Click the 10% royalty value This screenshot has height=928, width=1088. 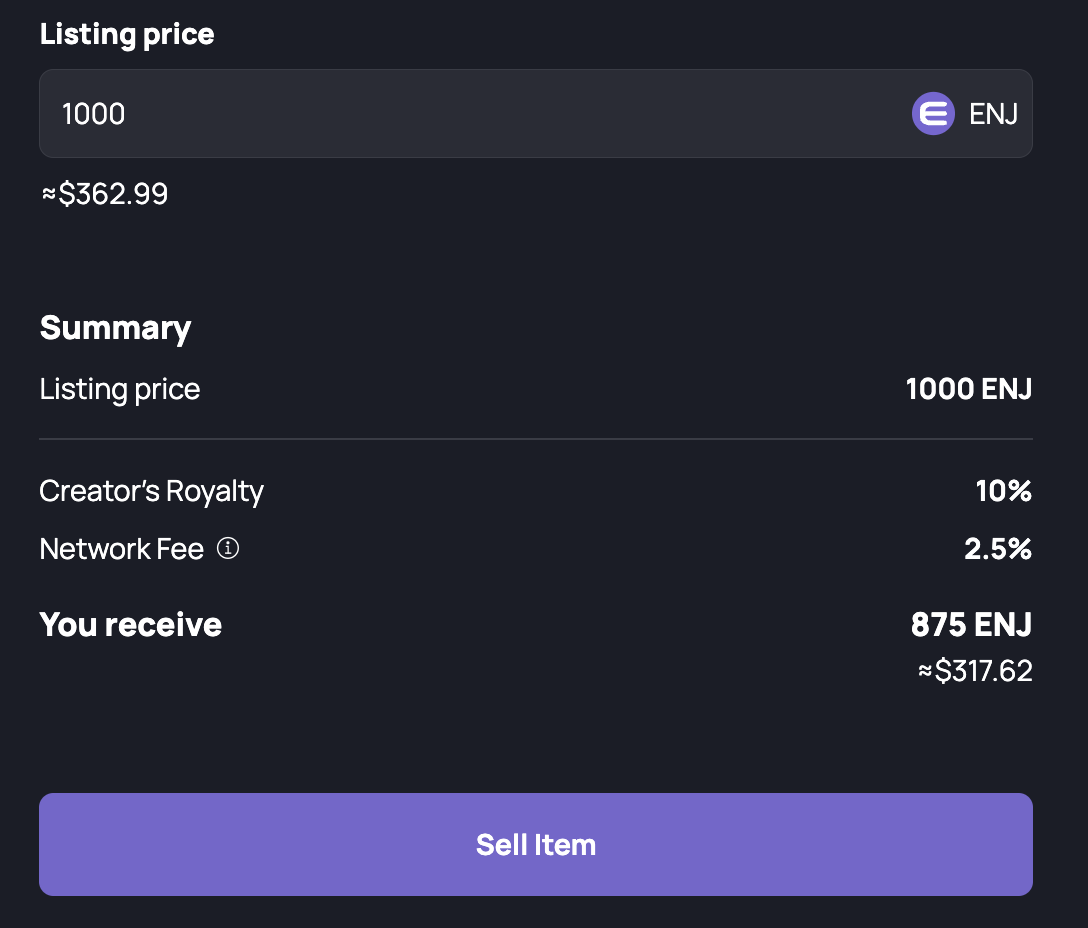pyautogui.click(x=1003, y=491)
